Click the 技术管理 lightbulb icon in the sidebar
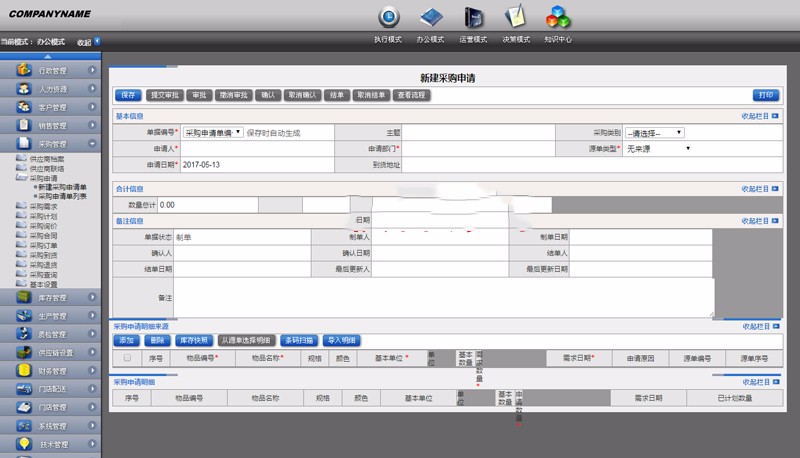This screenshot has height=458, width=800. tap(23, 444)
